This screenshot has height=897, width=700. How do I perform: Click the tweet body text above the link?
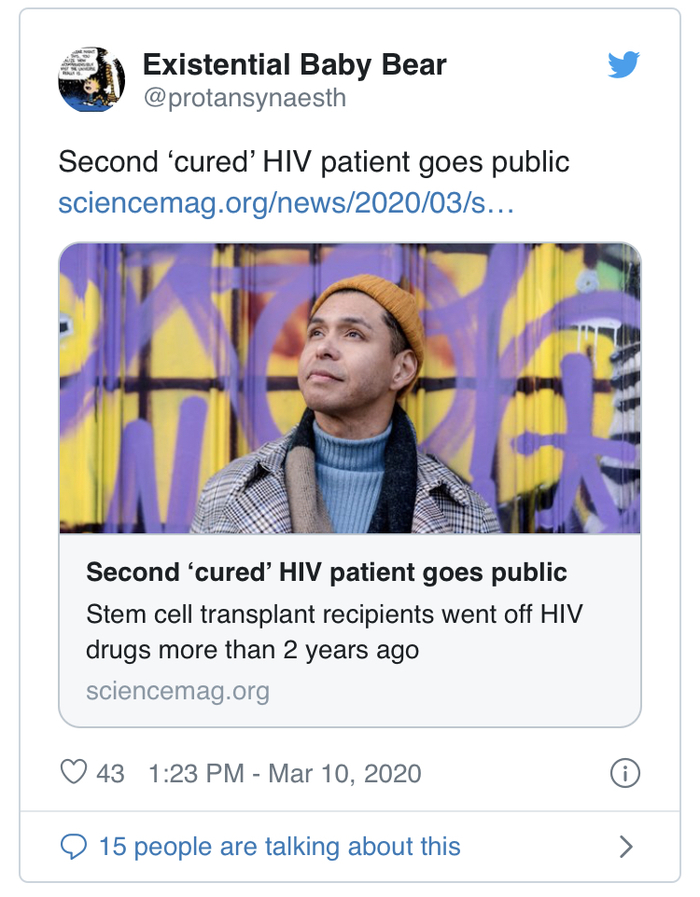313,162
